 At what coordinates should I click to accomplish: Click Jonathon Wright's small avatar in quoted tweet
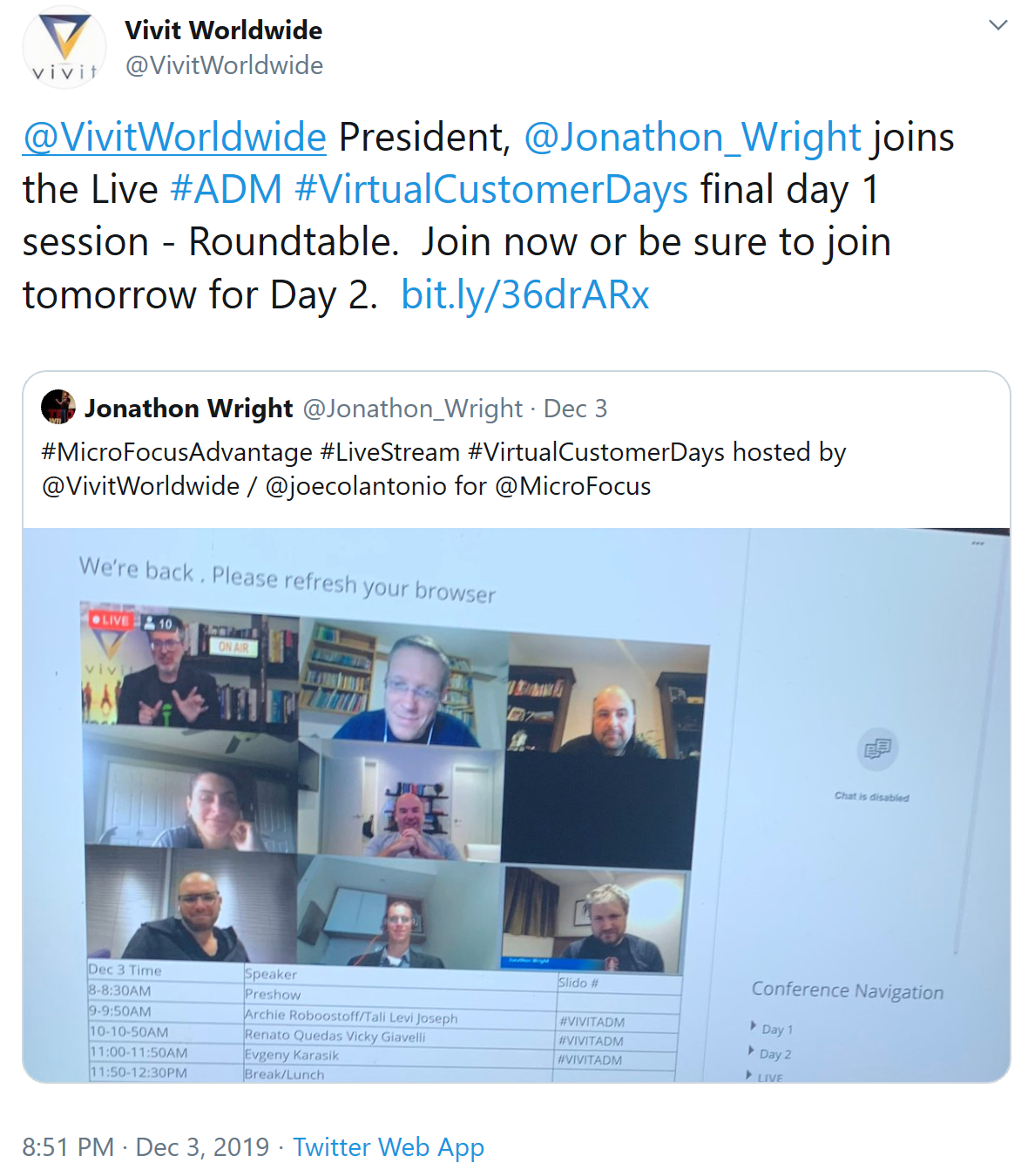[x=58, y=407]
